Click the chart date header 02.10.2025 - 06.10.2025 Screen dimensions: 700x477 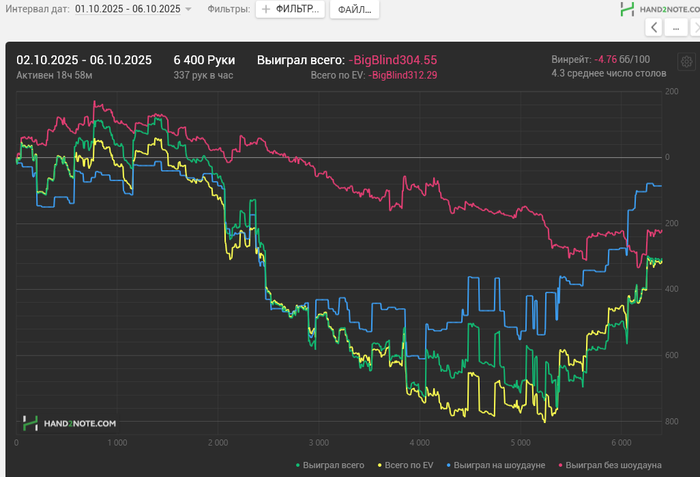84,60
